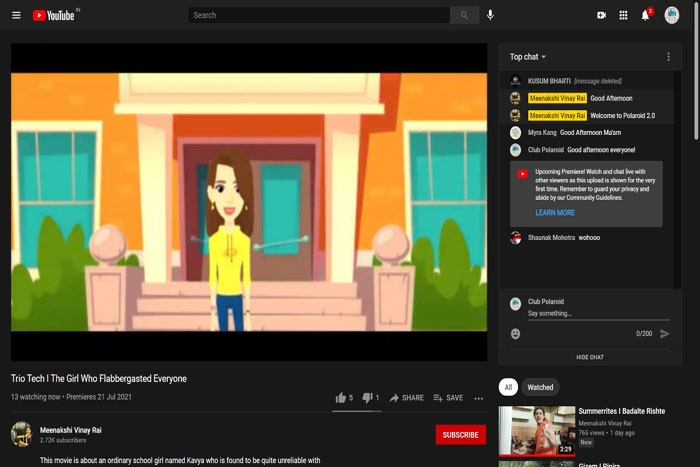This screenshot has width=700, height=467.
Task: Click the video player area
Action: [x=249, y=202]
